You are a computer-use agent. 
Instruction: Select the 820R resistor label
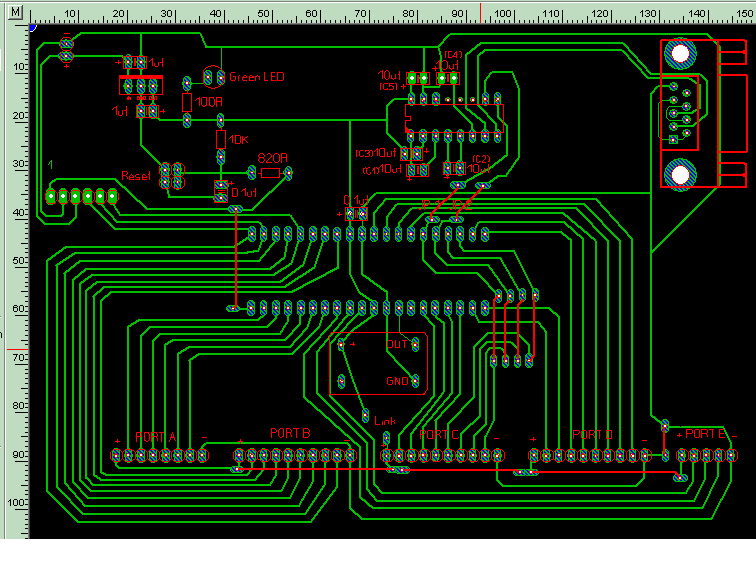(x=272, y=158)
